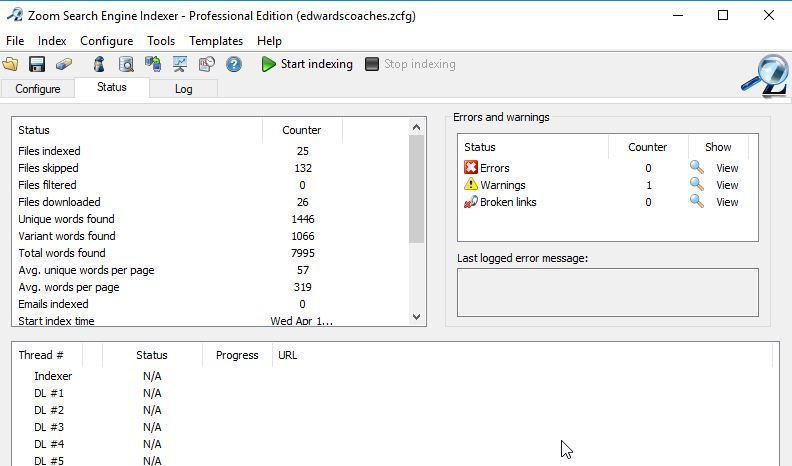Viewport: 792px width, 466px height.
Task: Click the status list scroll down arrow
Action: tap(416, 317)
